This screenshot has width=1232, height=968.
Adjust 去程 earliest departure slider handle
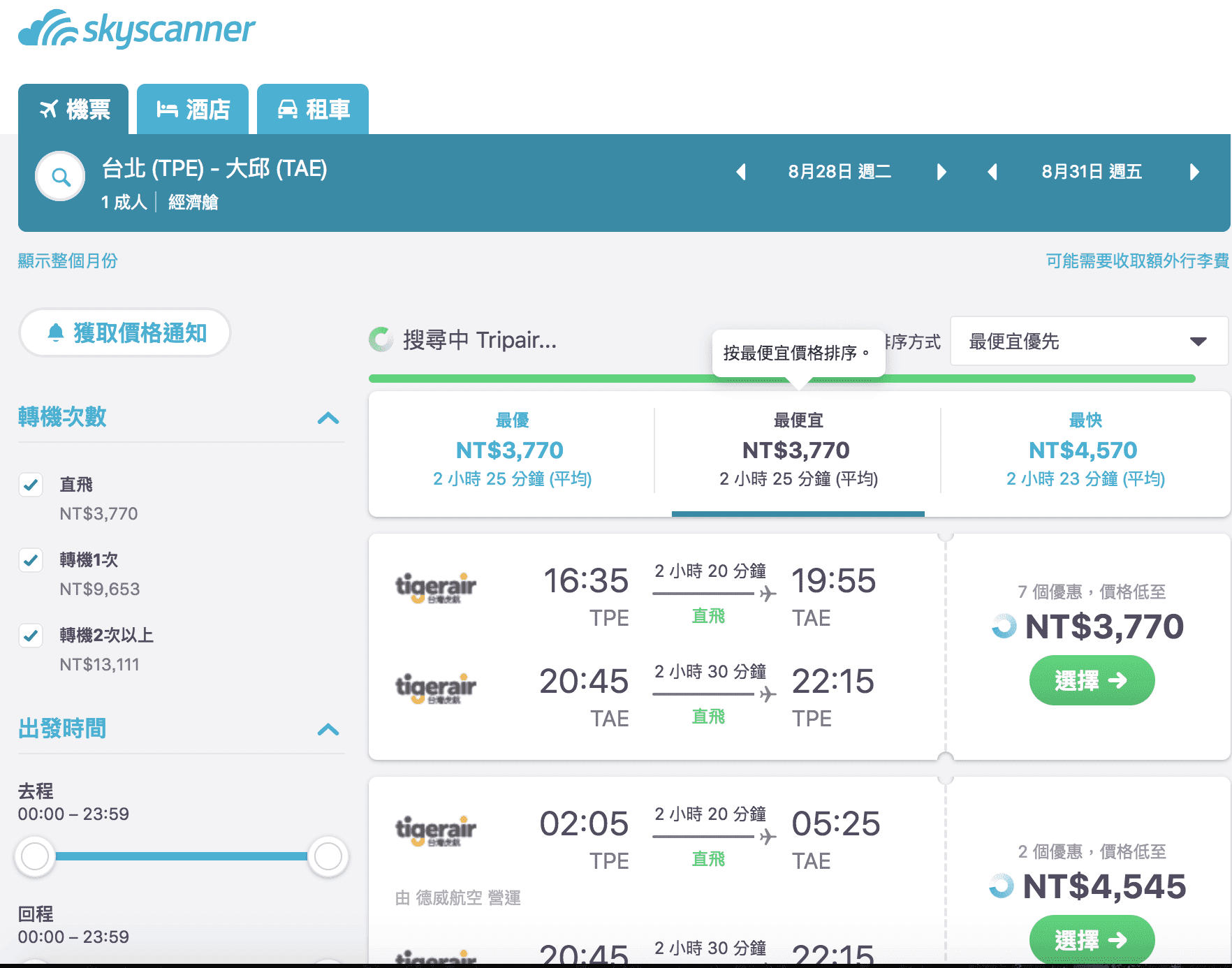35,856
